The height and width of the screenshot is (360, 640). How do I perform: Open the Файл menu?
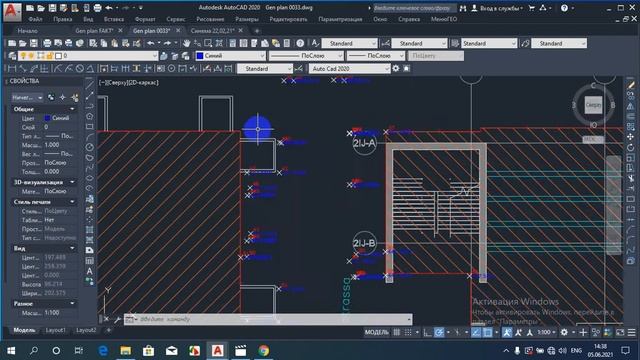click(36, 19)
